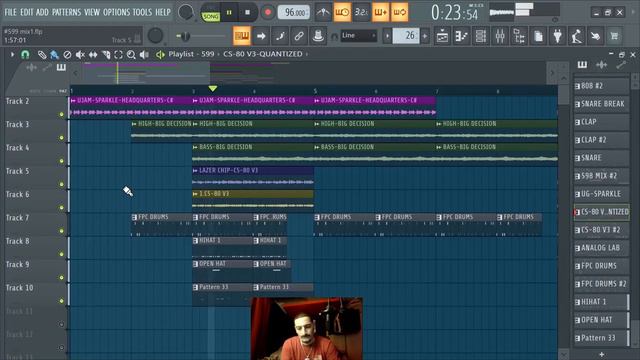The width and height of the screenshot is (640, 360).
Task: Select the selection rectangle tool
Action: (x=118, y=54)
